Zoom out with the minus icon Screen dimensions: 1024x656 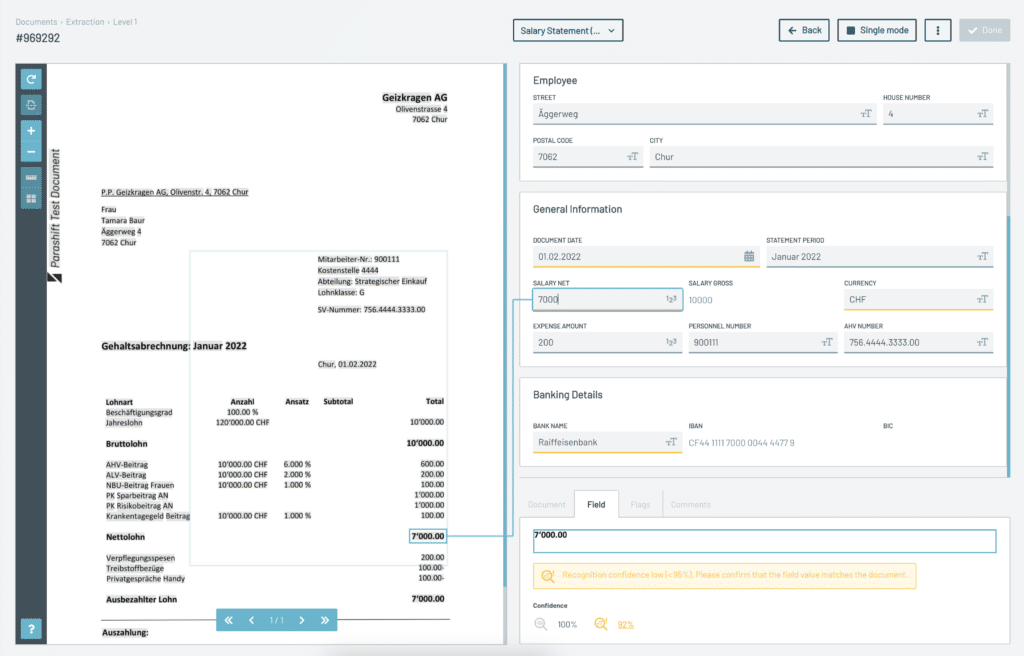tap(31, 152)
